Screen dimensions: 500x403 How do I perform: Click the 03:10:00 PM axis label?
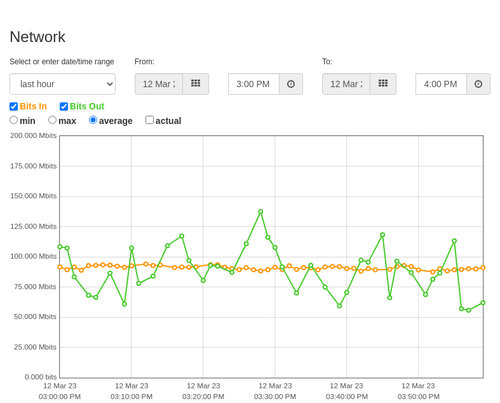pyautogui.click(x=131, y=397)
